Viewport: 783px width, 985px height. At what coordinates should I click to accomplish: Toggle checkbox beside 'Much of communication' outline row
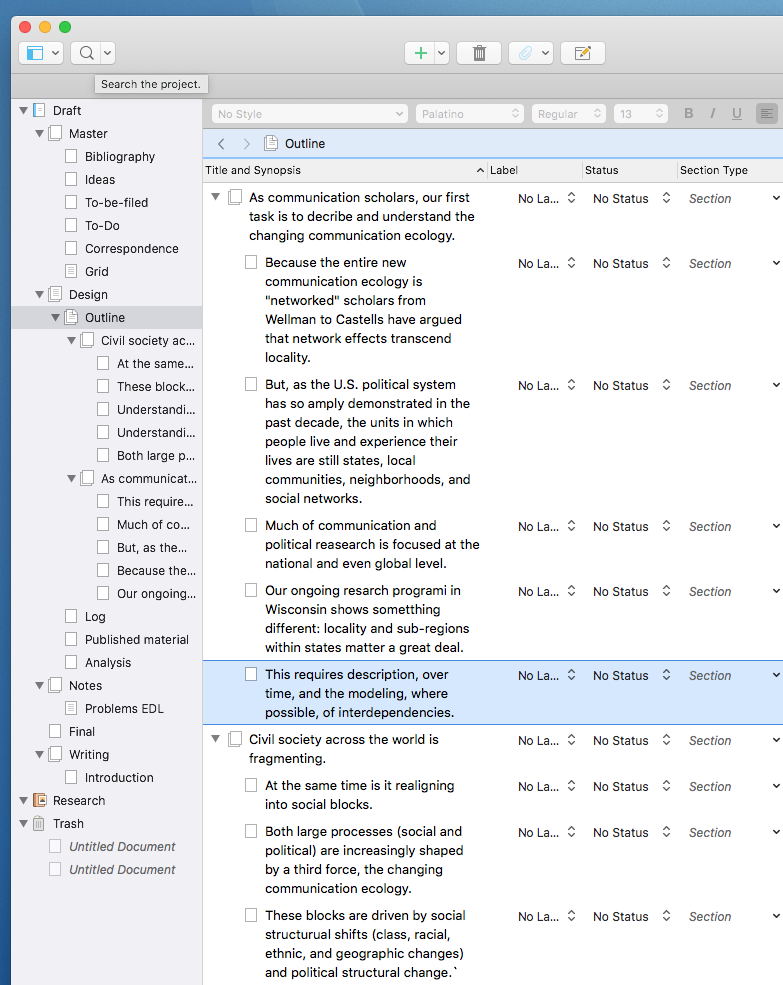[251, 525]
